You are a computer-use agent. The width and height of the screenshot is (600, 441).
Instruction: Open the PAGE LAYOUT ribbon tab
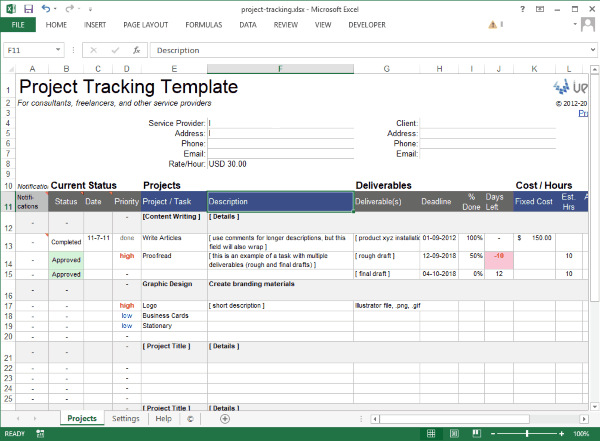(x=145, y=25)
